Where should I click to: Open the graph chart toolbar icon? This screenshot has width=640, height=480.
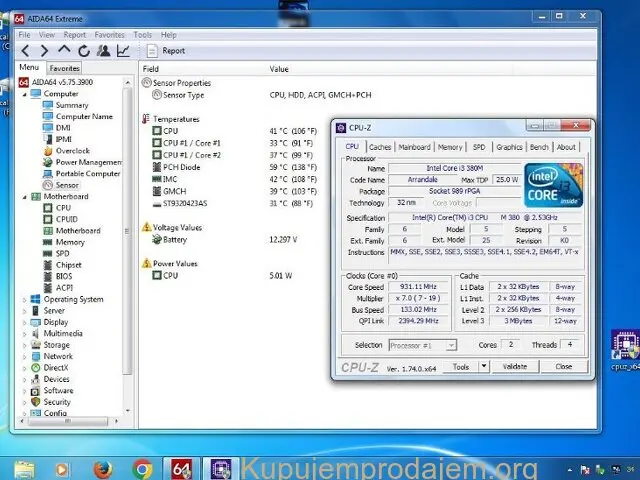[x=123, y=50]
